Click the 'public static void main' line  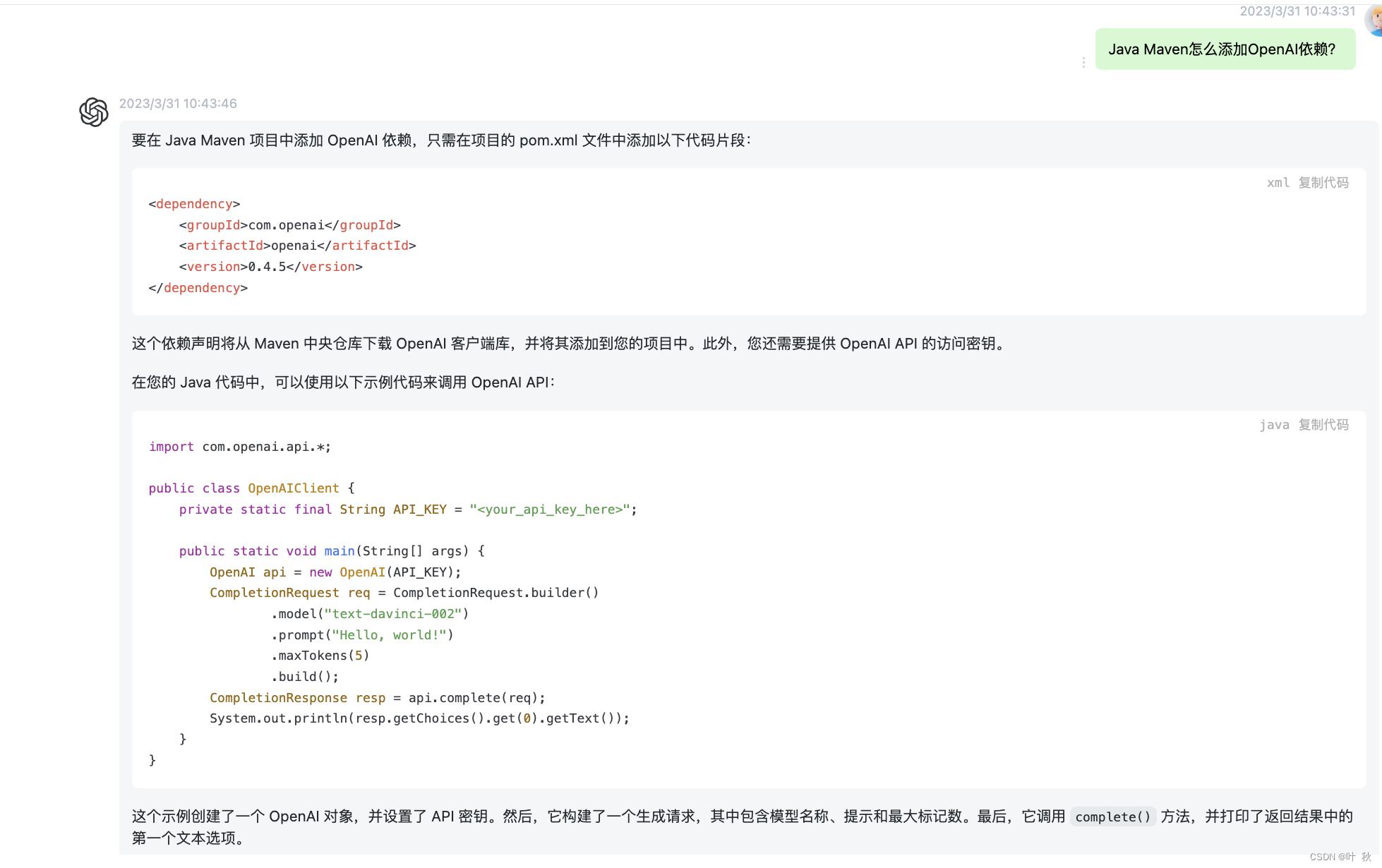click(332, 551)
